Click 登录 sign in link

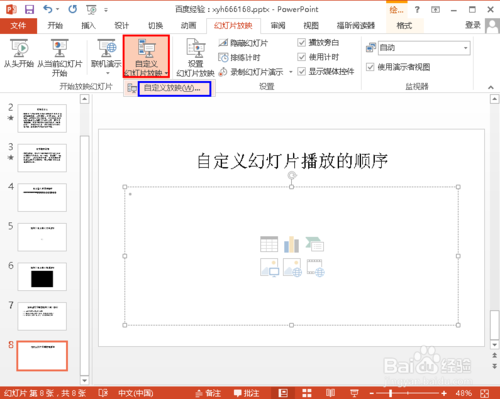pyautogui.click(x=473, y=25)
